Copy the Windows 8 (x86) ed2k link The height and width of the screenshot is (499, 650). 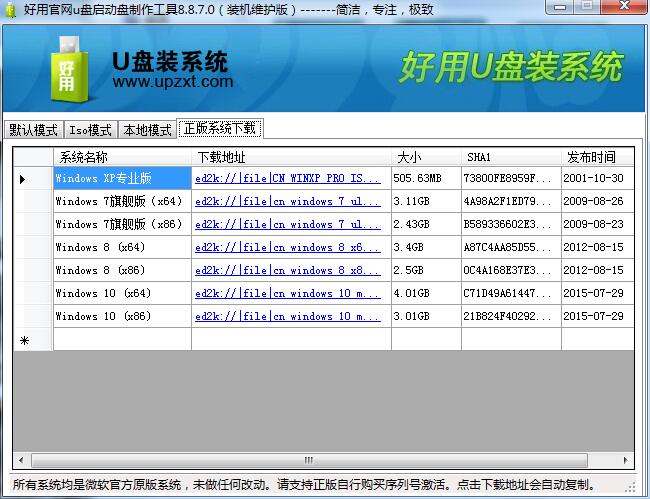288,270
